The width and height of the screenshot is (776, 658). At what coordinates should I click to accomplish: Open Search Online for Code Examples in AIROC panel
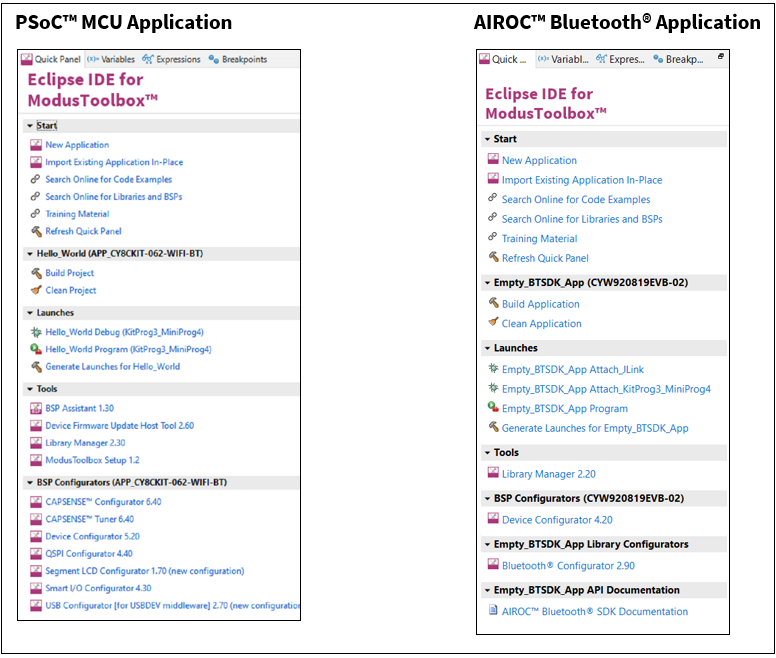coord(576,200)
